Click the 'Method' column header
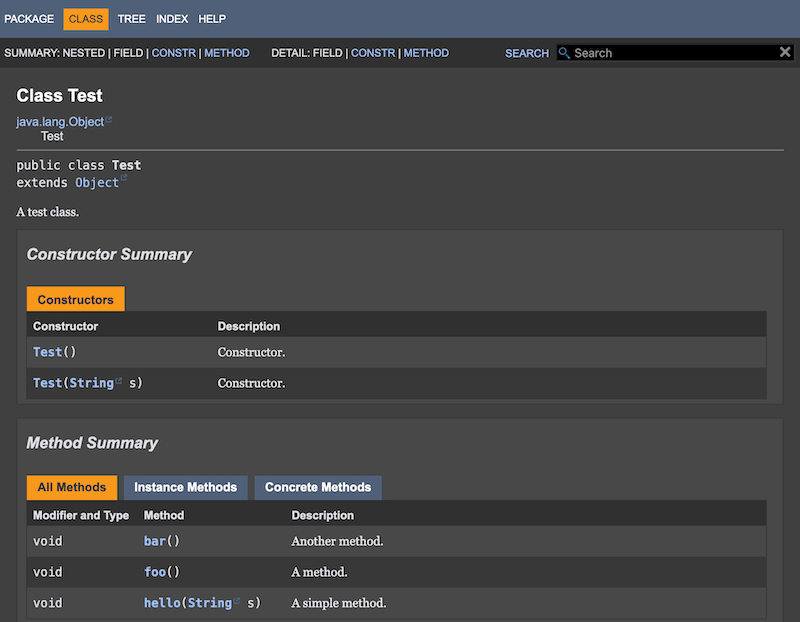800x622 pixels. coord(164,515)
